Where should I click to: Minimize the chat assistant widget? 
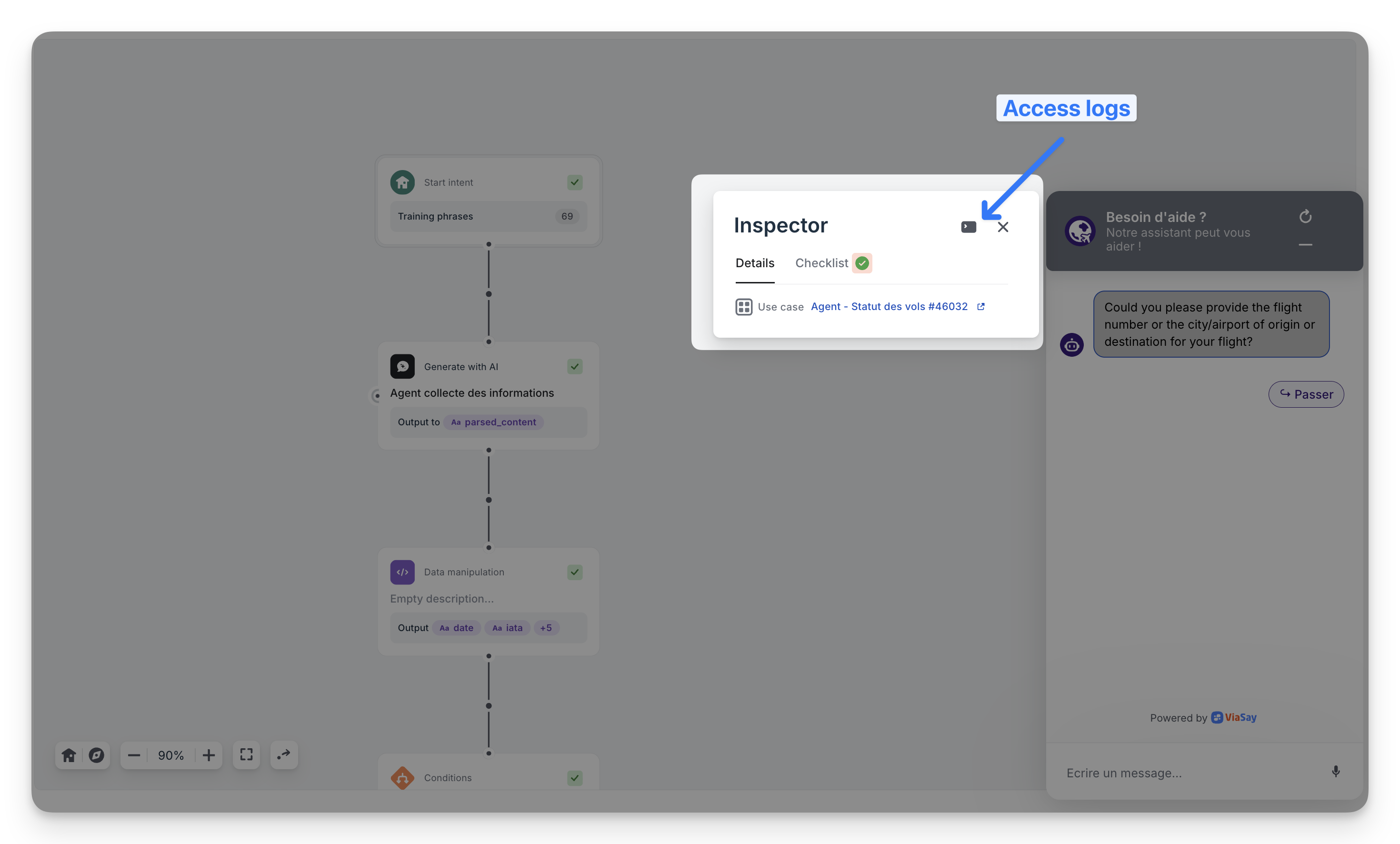pos(1305,245)
